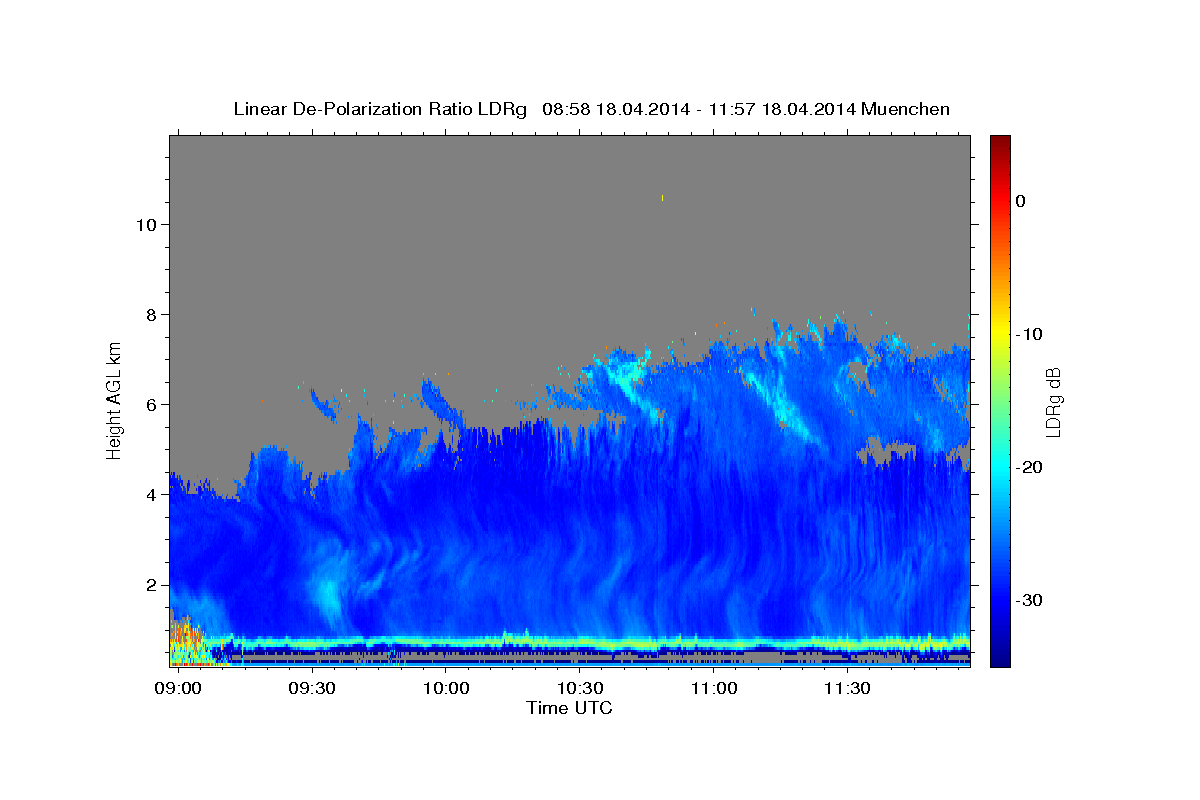Click the colorbar value label -10
The image size is (1200, 800).
[x=1029, y=334]
